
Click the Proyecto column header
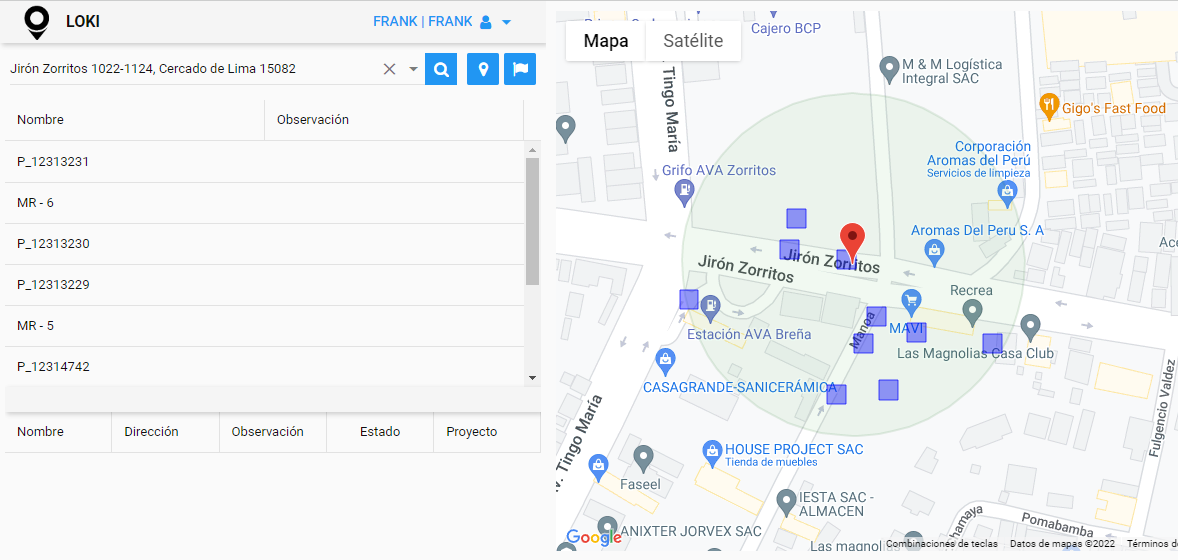(x=472, y=431)
